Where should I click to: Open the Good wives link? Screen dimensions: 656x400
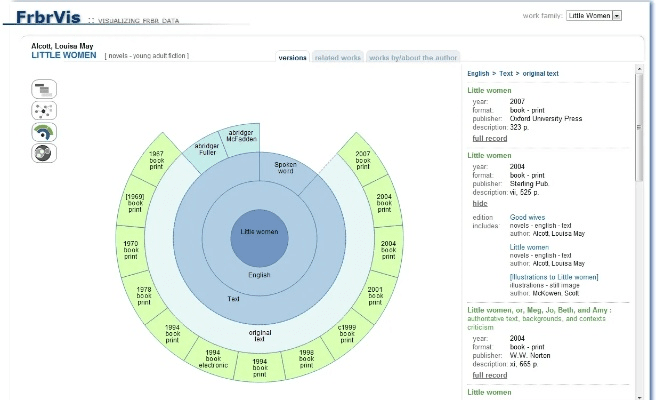tap(526, 217)
